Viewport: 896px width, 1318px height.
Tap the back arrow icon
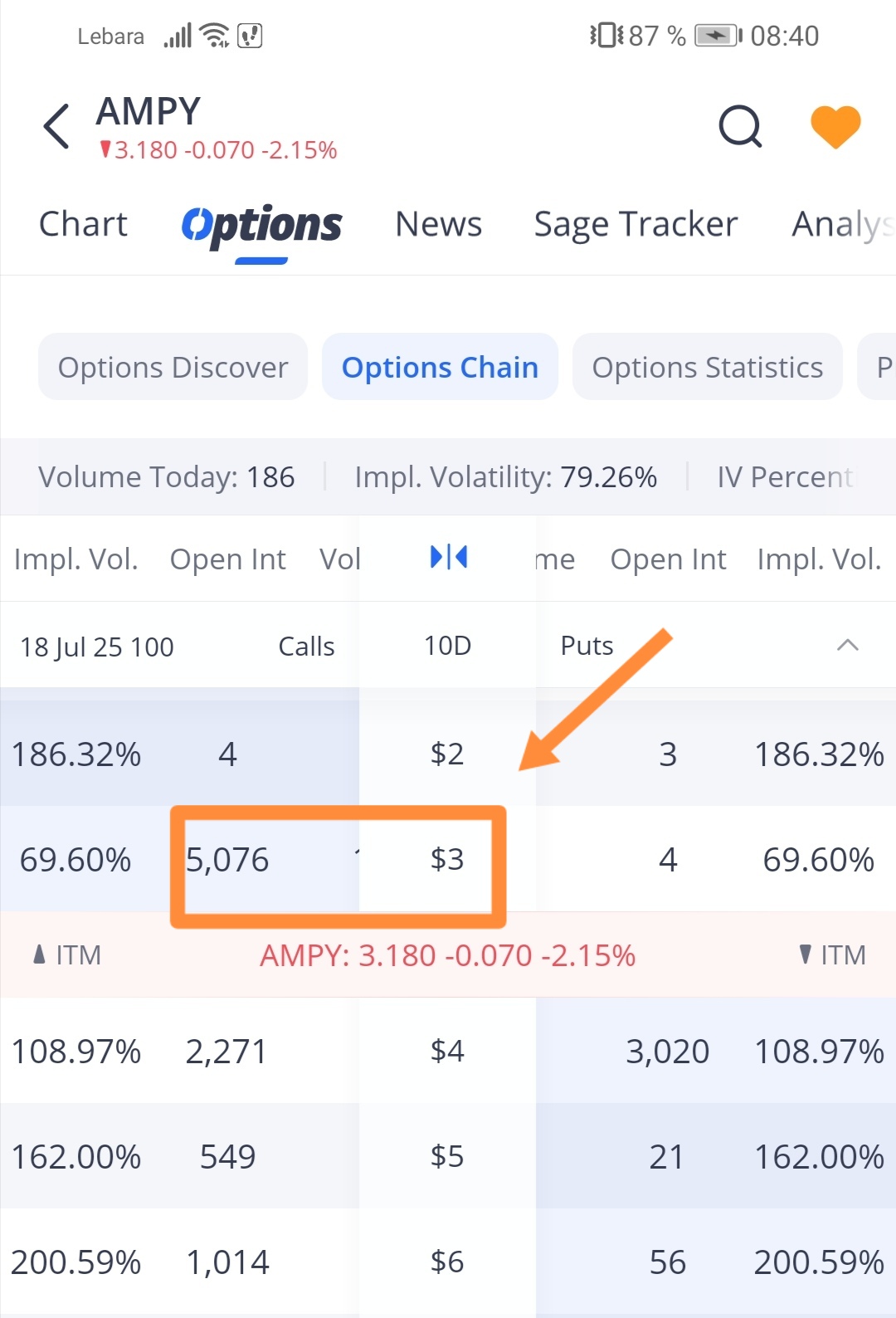tap(56, 127)
